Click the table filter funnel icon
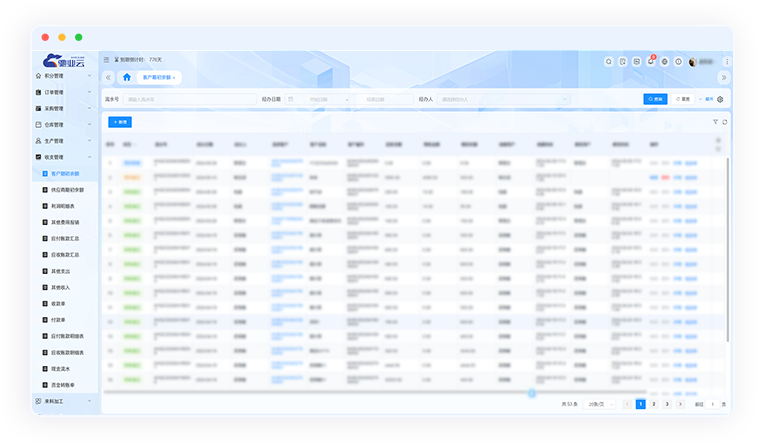 (x=715, y=122)
